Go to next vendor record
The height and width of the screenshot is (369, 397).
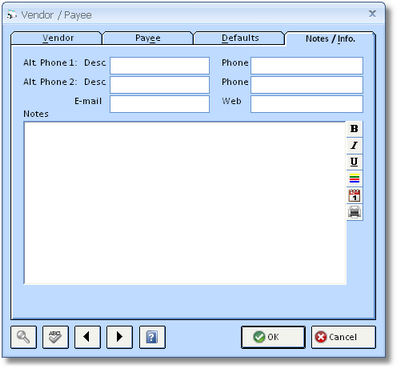point(119,337)
